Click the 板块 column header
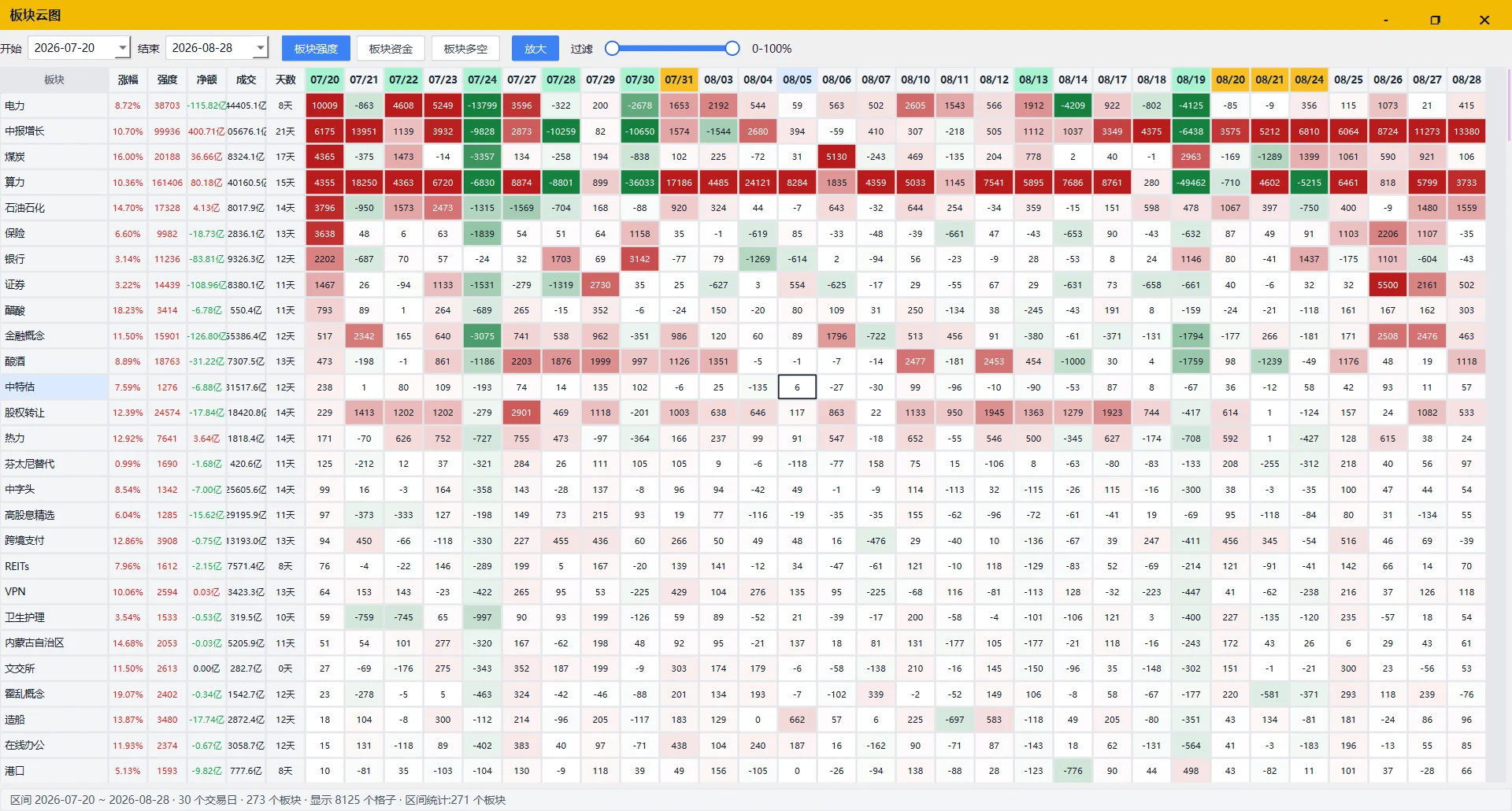Viewport: 1512px width, 811px height. click(54, 80)
